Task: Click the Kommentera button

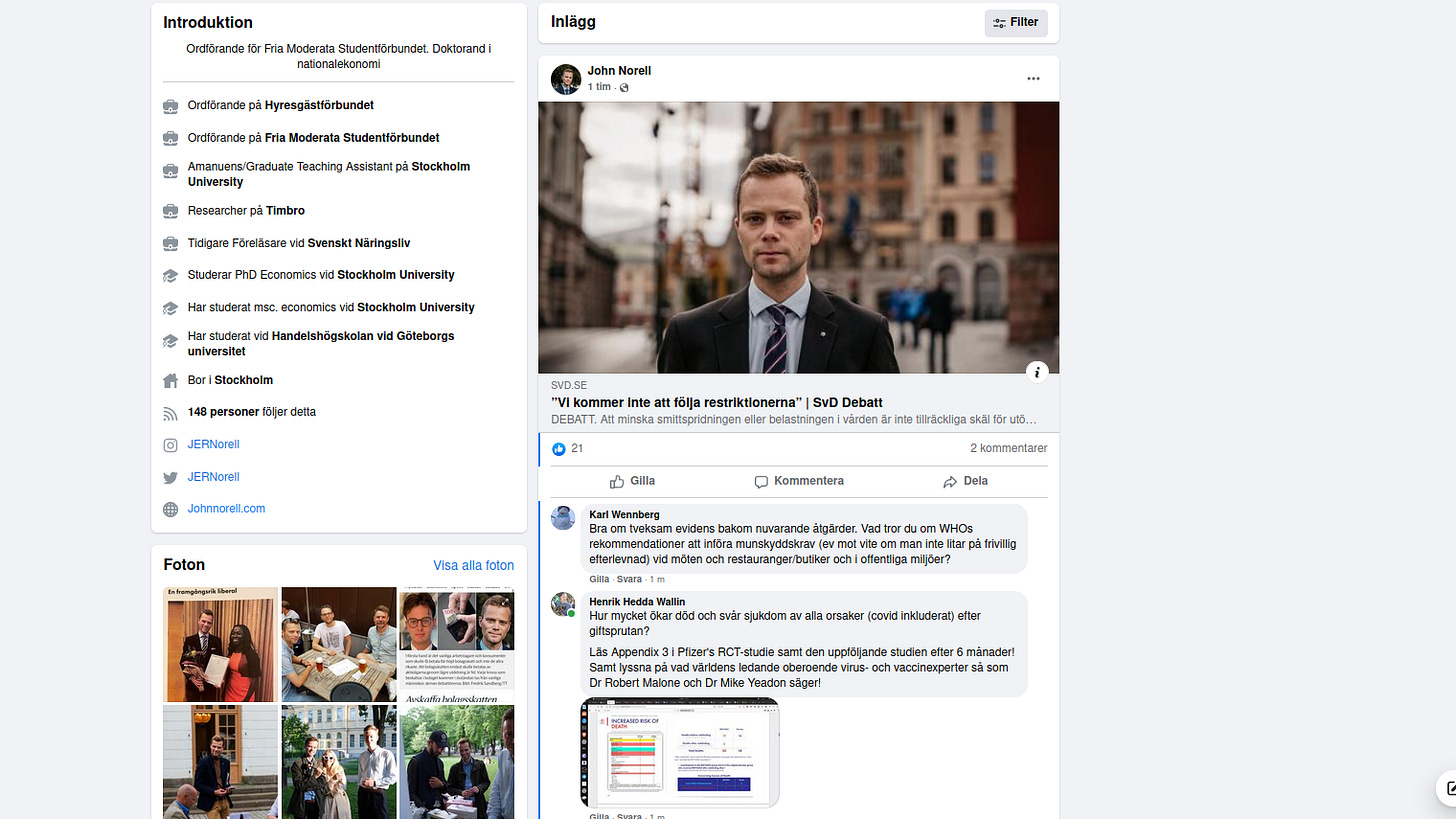Action: 799,481
